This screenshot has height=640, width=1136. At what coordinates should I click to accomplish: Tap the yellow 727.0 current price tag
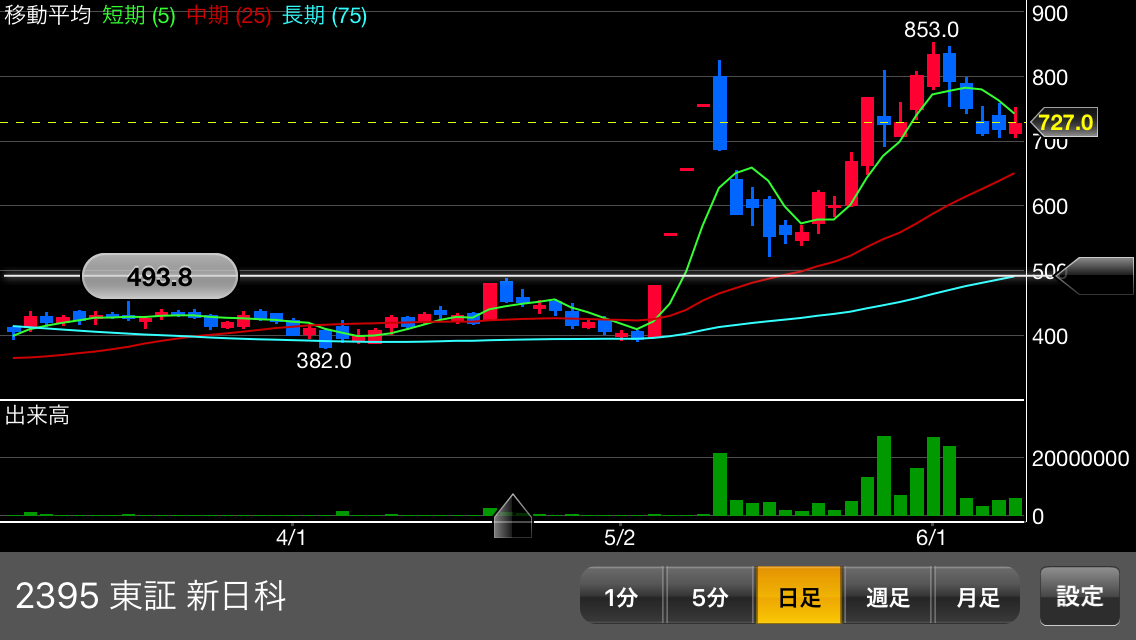1064,123
